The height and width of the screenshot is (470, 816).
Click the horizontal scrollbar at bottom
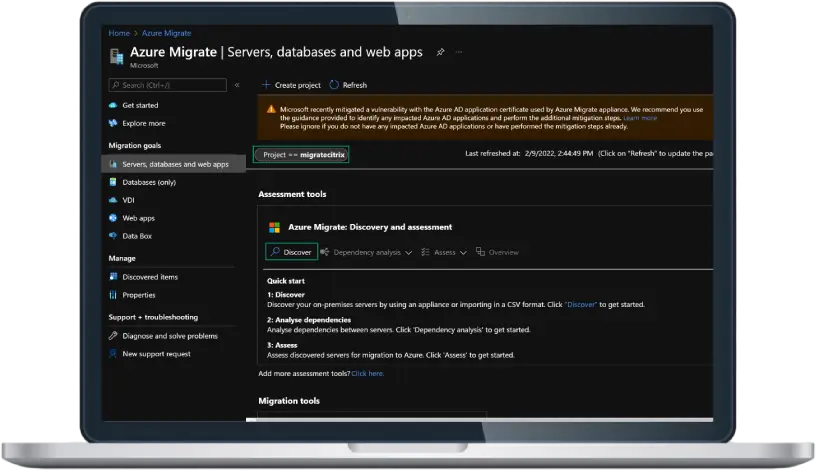pyautogui.click(x=479, y=419)
